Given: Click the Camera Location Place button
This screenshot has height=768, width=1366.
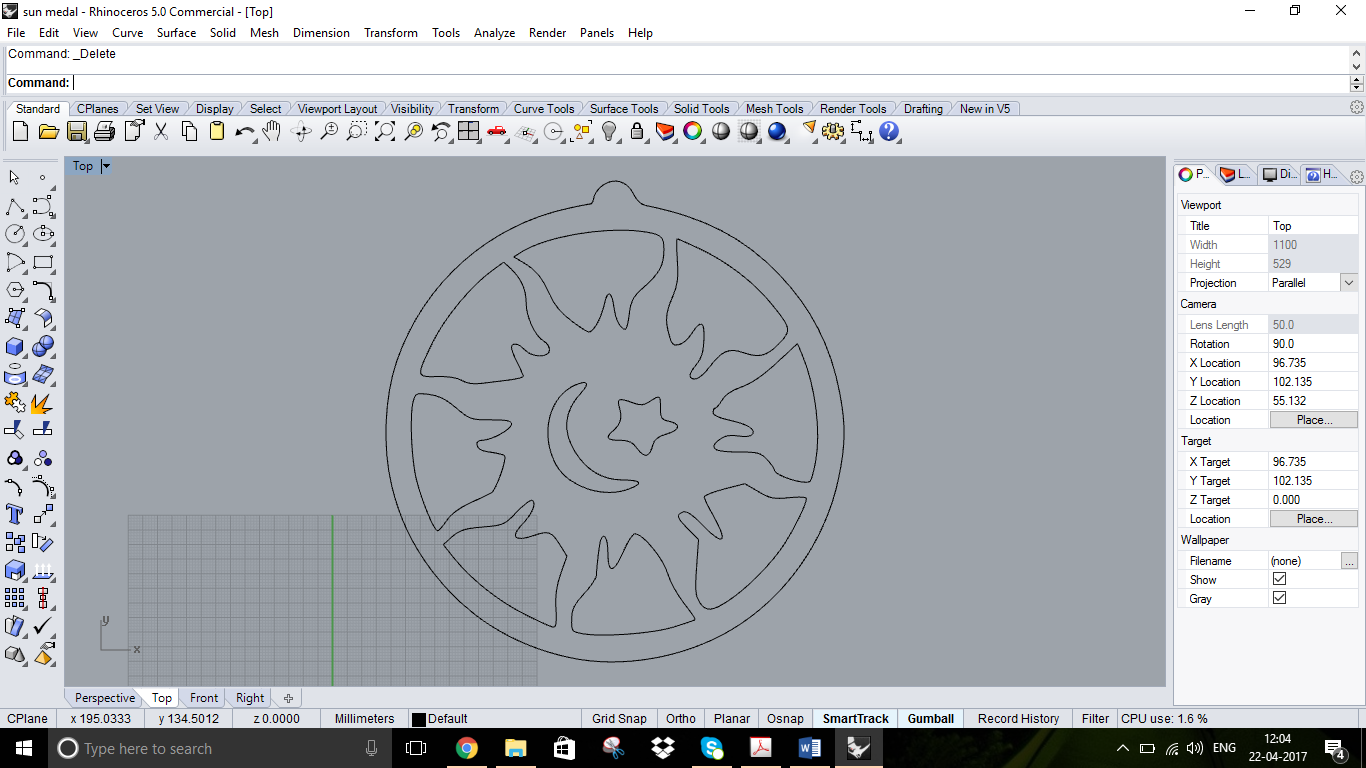Looking at the screenshot, I should tap(1313, 420).
